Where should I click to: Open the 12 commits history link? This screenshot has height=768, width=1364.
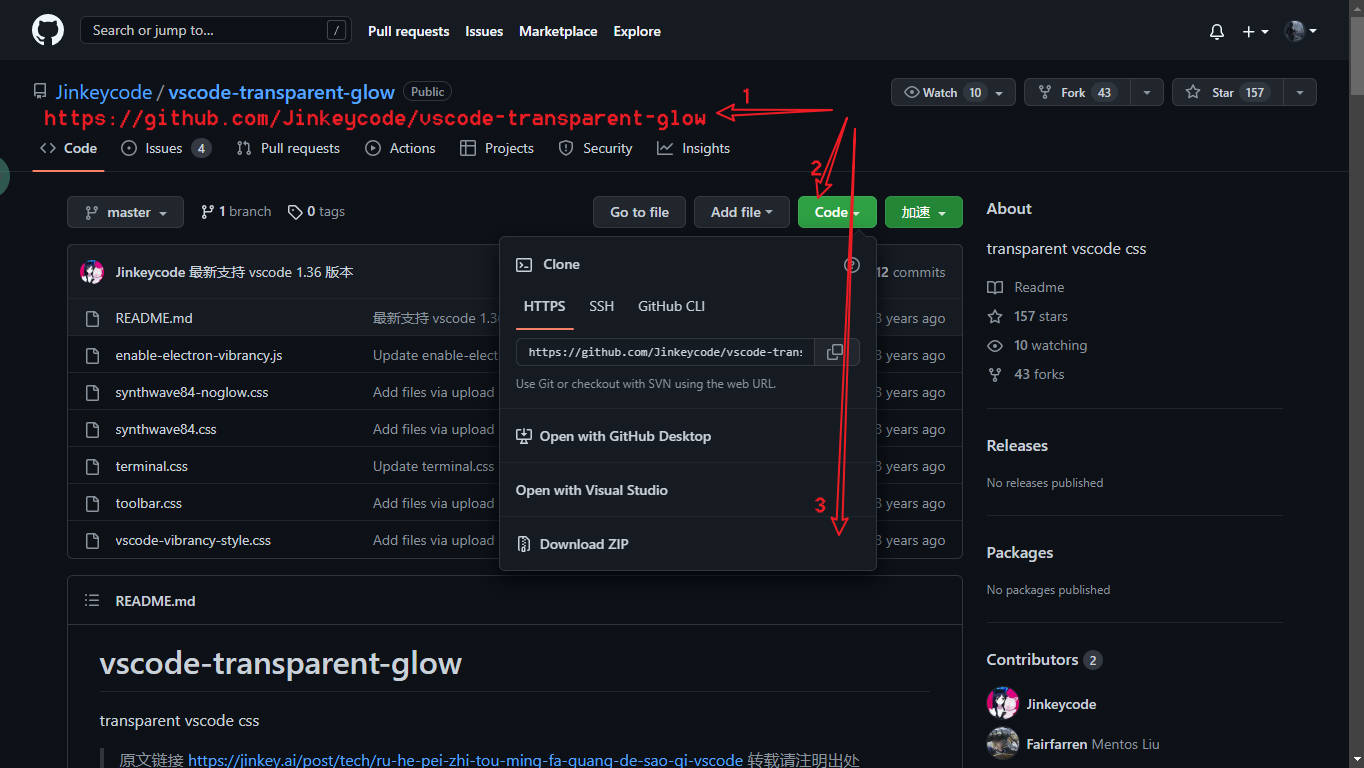pos(911,272)
